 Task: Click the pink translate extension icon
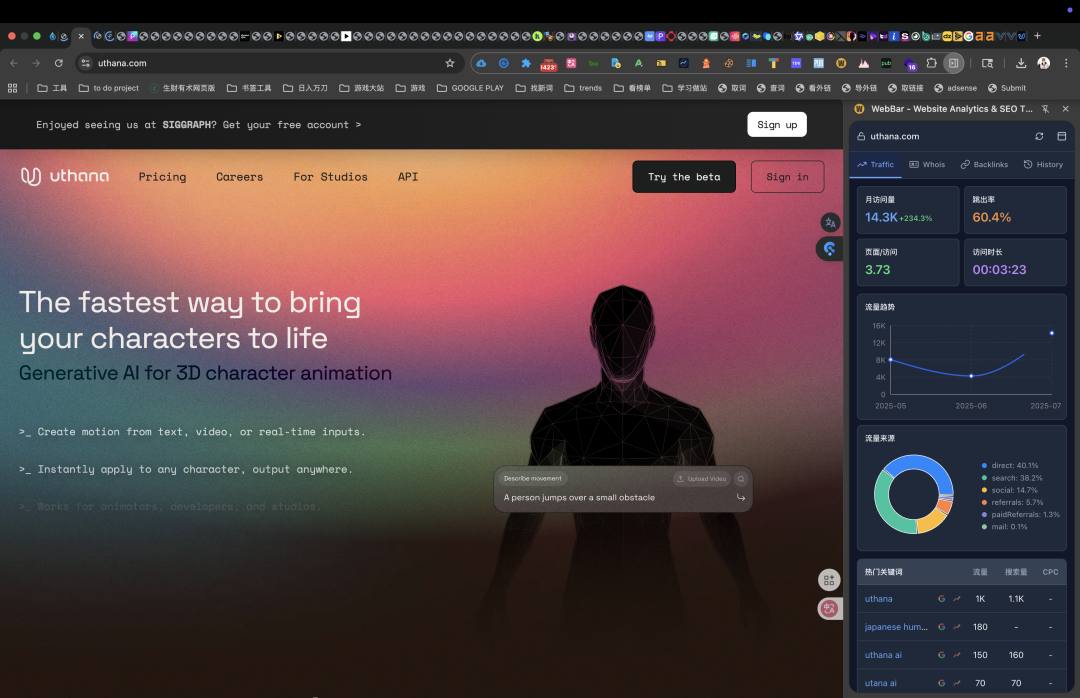571,63
